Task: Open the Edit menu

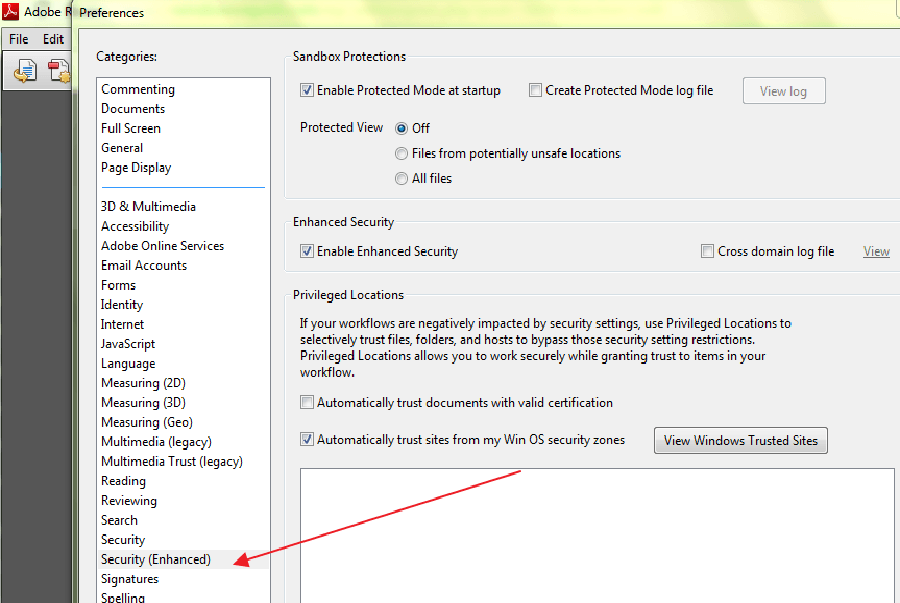Action: [53, 39]
